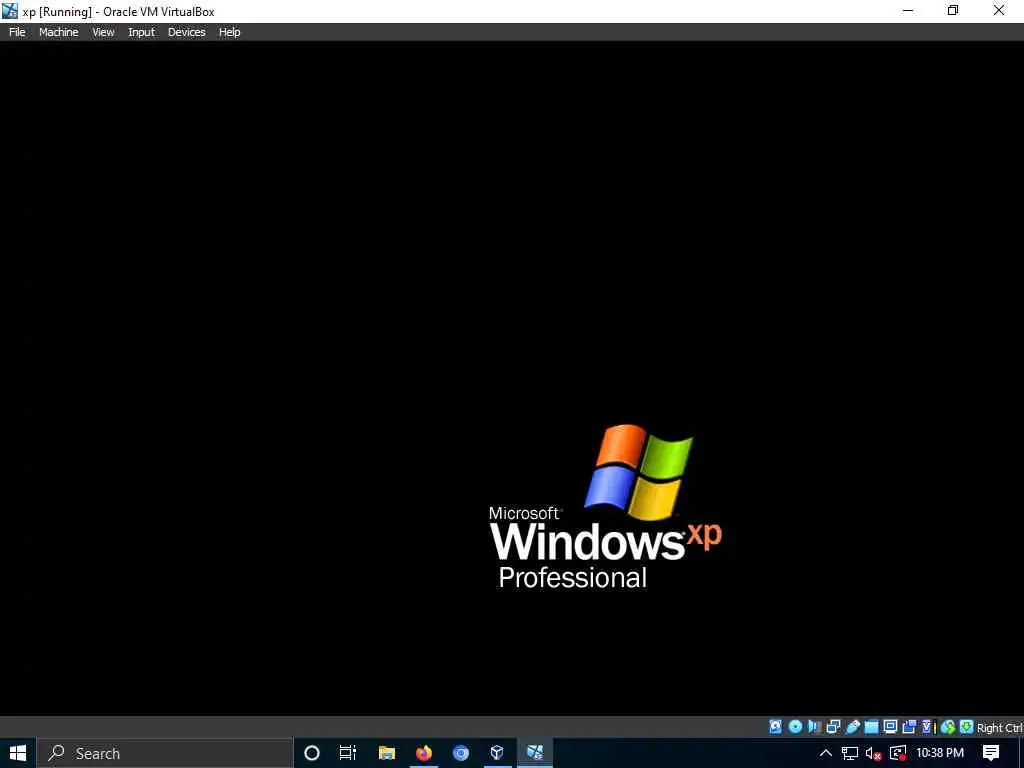Viewport: 1024px width, 768px height.
Task: Click the virtualization (V) CPU status icon
Action: 928,727
